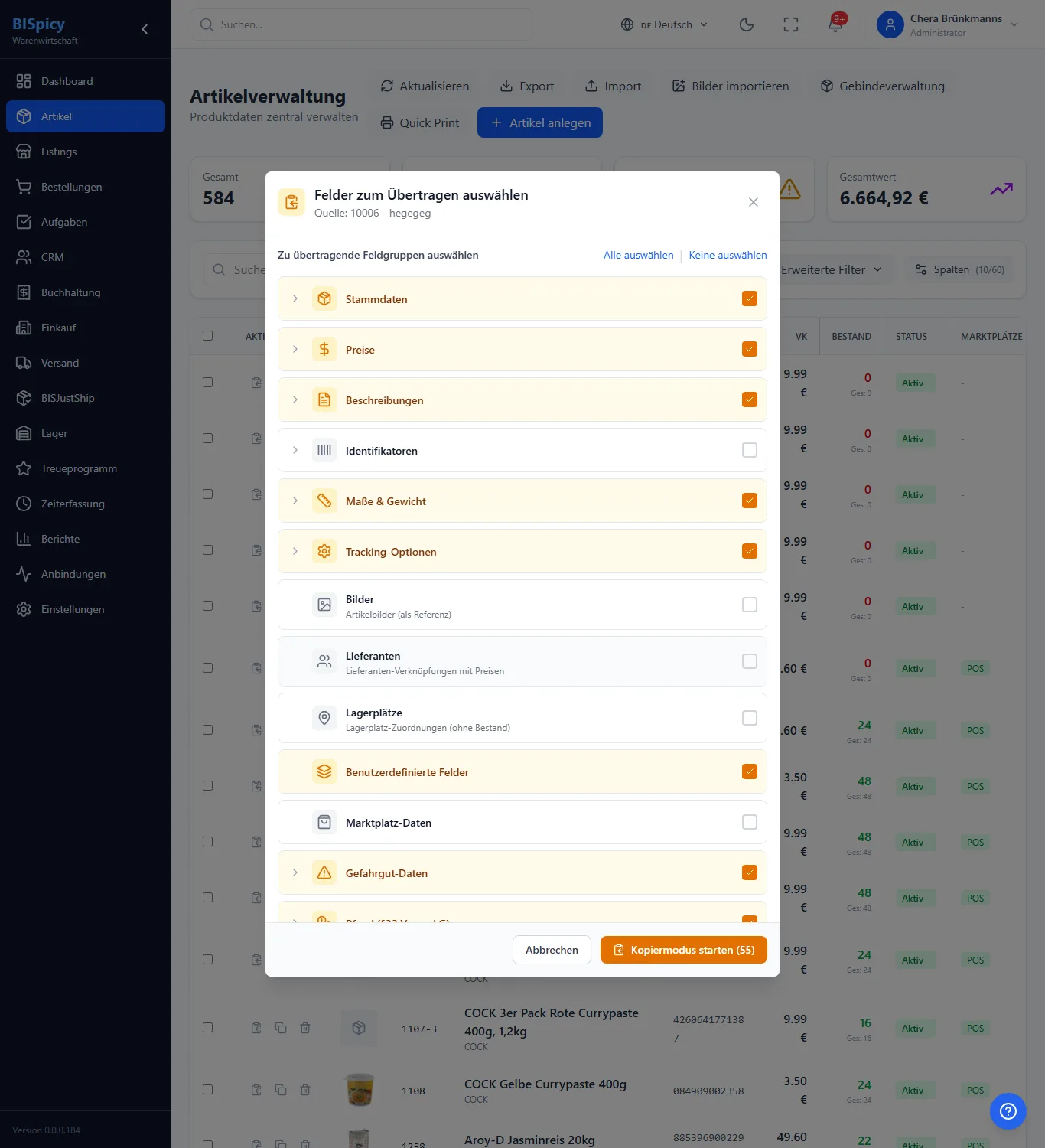
Task: Click delete trash icon for row 1107-3
Action: [x=305, y=1028]
